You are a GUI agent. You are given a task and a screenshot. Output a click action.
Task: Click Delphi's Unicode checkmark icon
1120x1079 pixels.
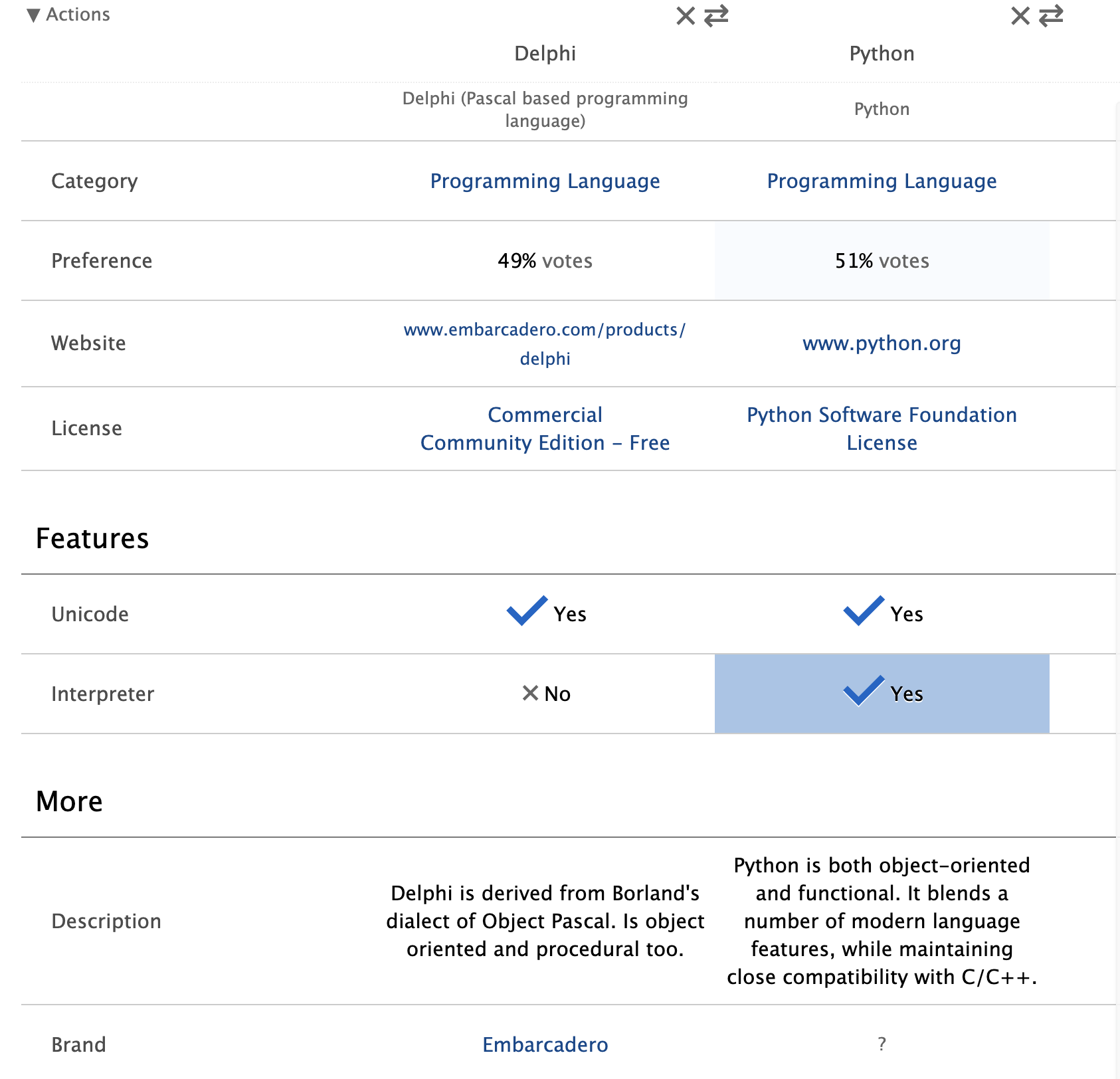tap(527, 611)
